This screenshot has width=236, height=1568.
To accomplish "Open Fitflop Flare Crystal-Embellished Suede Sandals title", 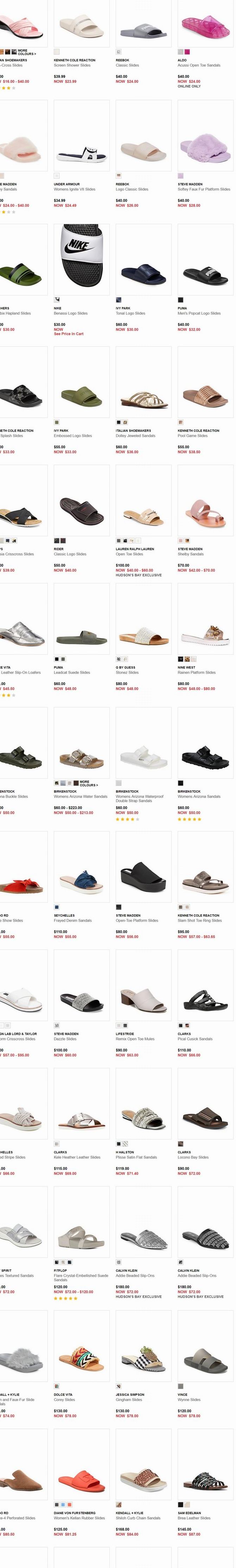I will [81, 1278].
